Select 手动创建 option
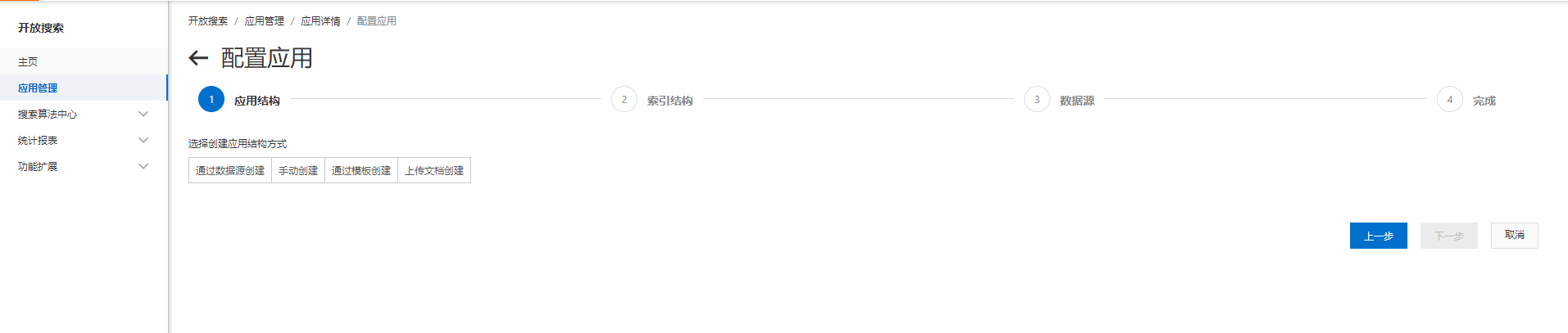 [x=298, y=170]
